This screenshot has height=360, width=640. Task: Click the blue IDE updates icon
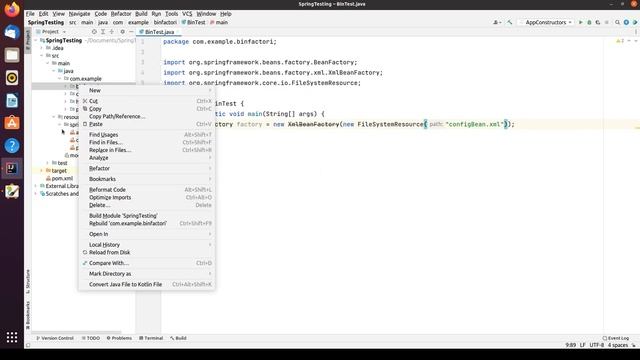626,22
